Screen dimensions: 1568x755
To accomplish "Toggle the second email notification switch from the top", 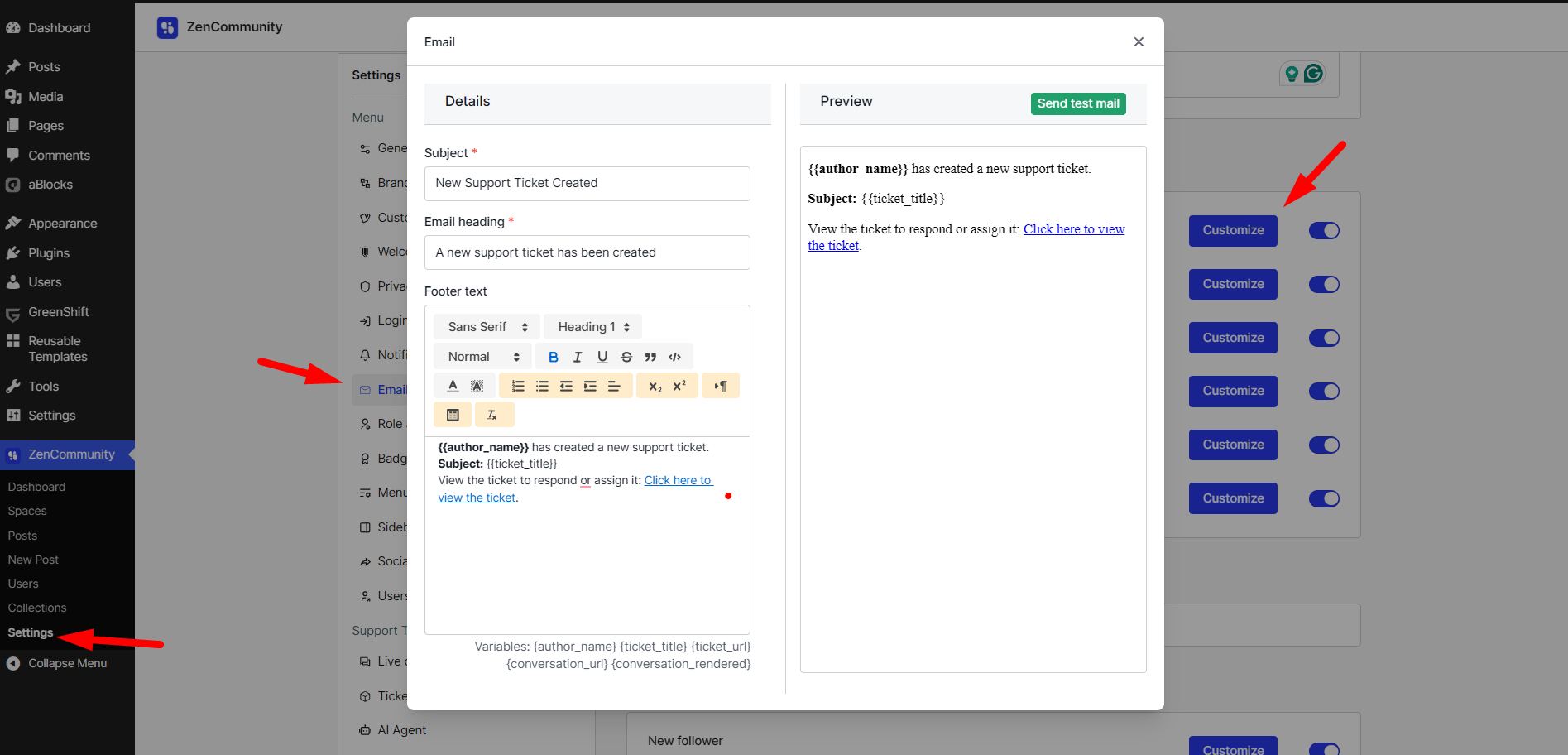I will [1324, 285].
